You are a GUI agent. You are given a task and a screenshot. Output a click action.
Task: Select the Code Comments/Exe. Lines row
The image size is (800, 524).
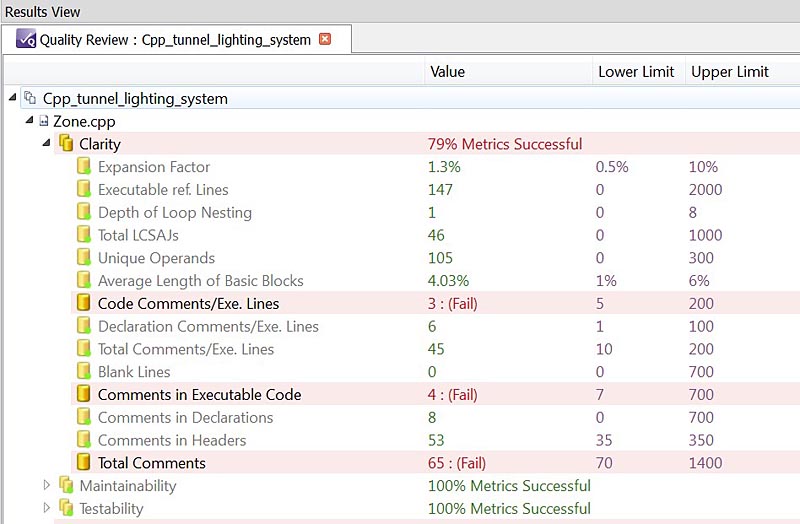435,303
